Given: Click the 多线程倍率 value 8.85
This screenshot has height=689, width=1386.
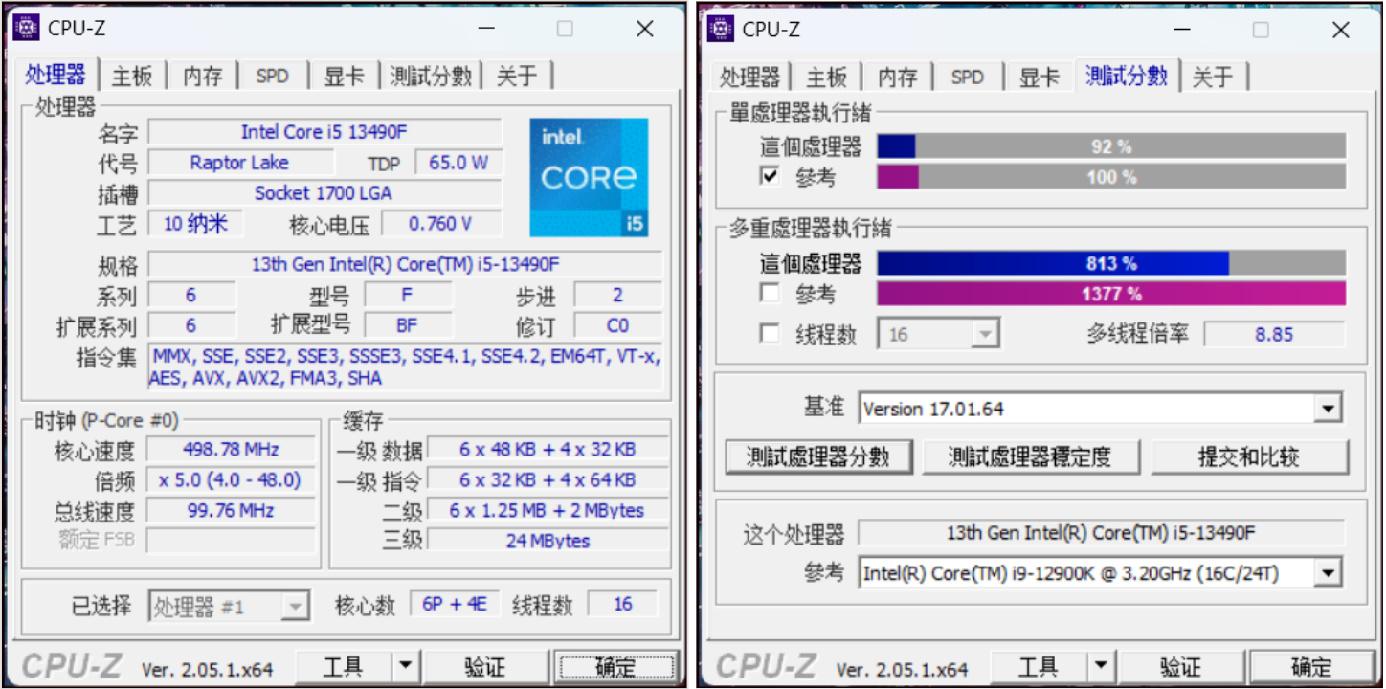Looking at the screenshot, I should 1274,334.
